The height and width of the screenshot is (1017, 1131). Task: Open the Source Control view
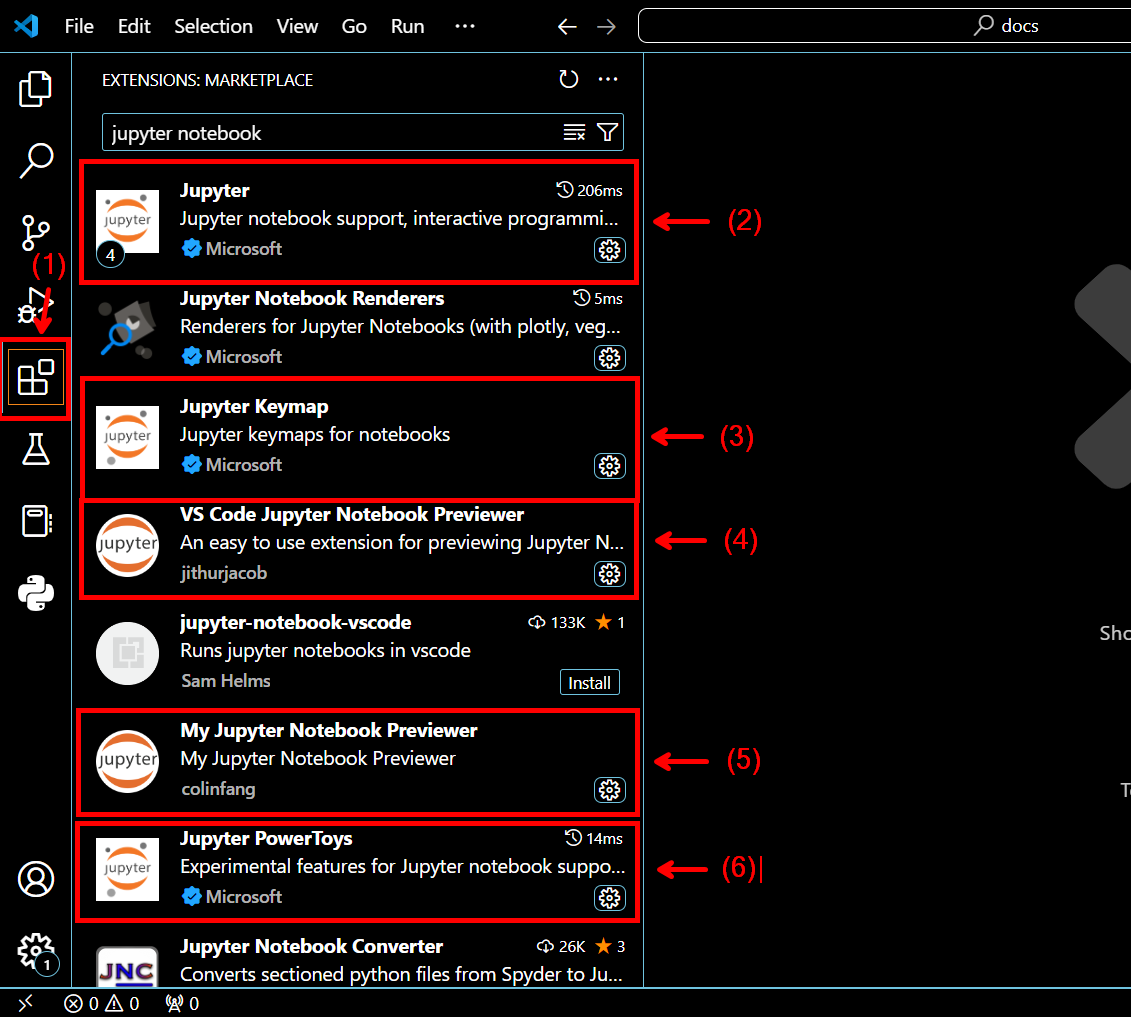tap(35, 232)
